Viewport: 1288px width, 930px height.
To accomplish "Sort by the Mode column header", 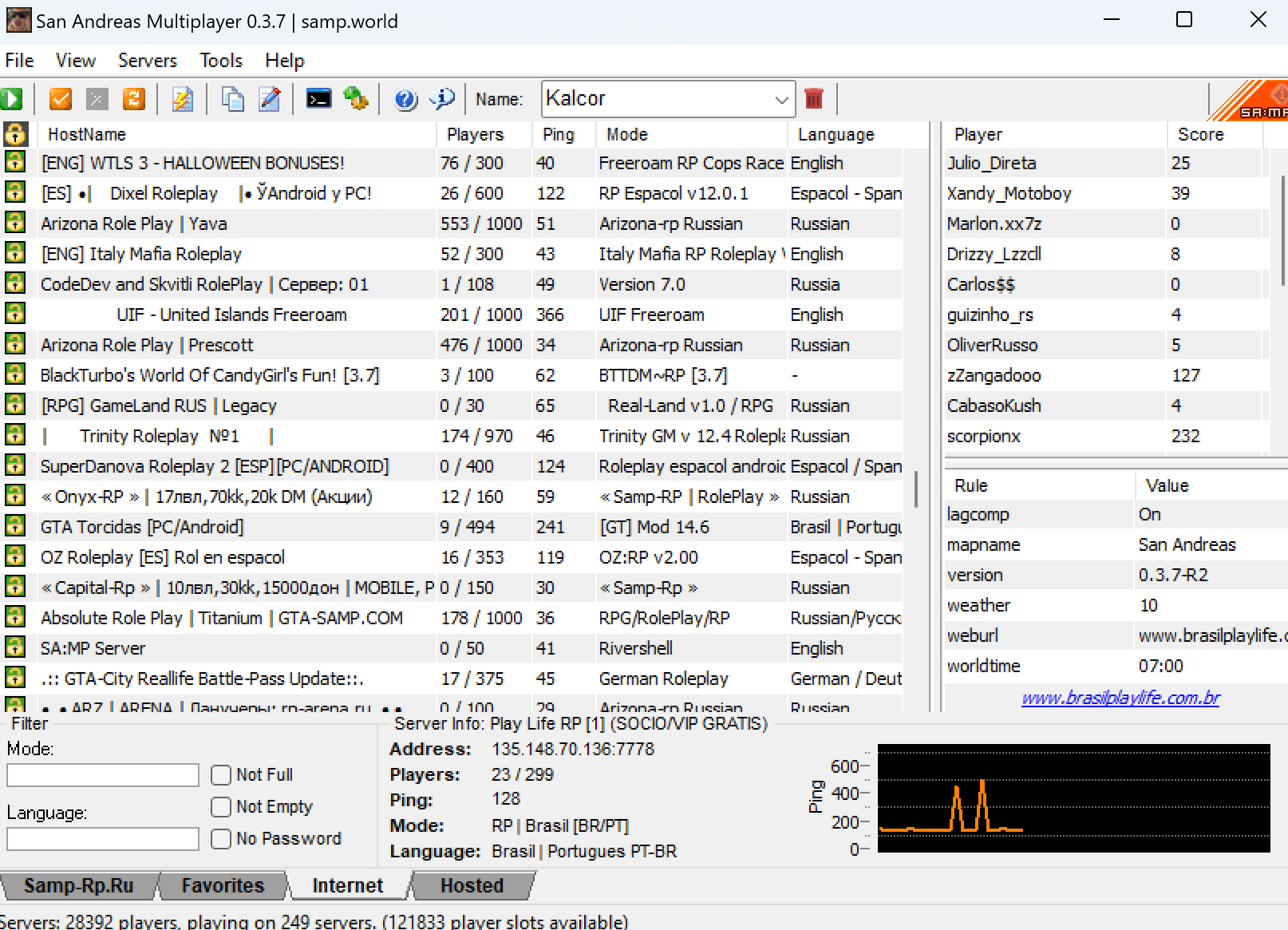I will click(691, 135).
